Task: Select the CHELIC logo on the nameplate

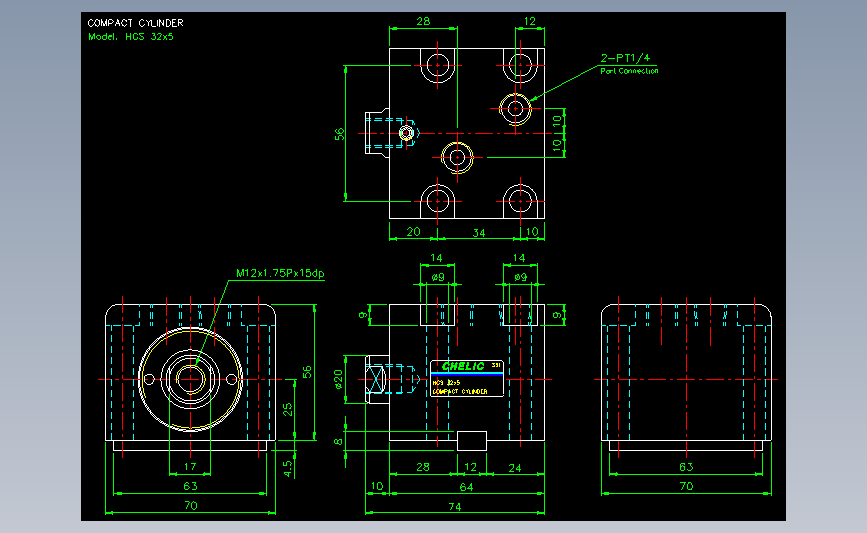Action: (x=463, y=366)
